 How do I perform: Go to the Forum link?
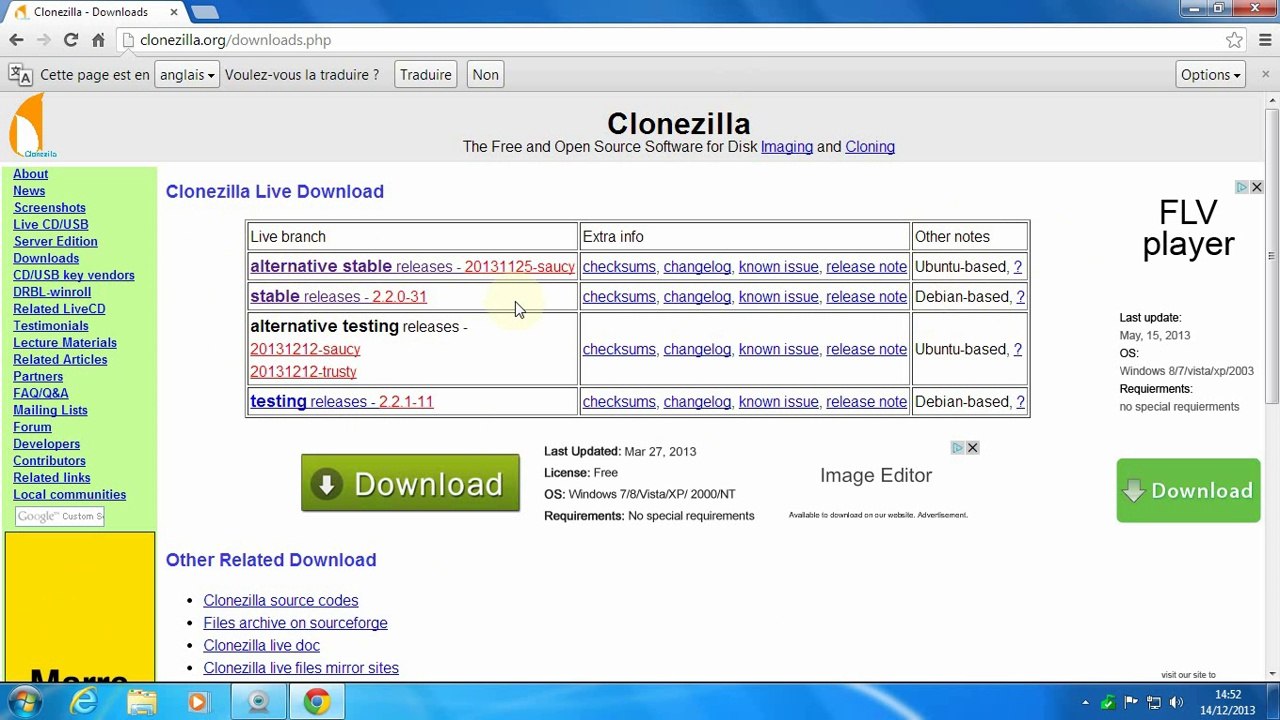[x=32, y=427]
